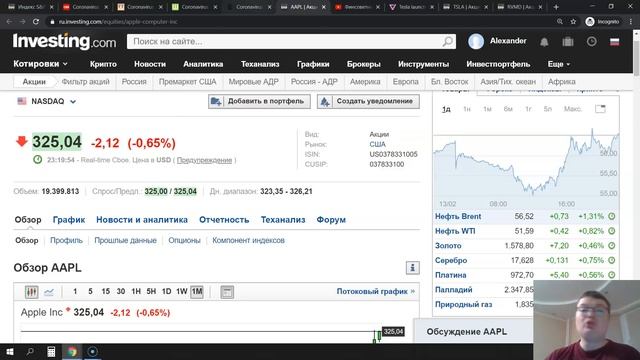Image resolution: width=640 pixels, height=360 pixels.
Task: Expand the NASDAQ exchange dropdown
Action: [x=73, y=102]
